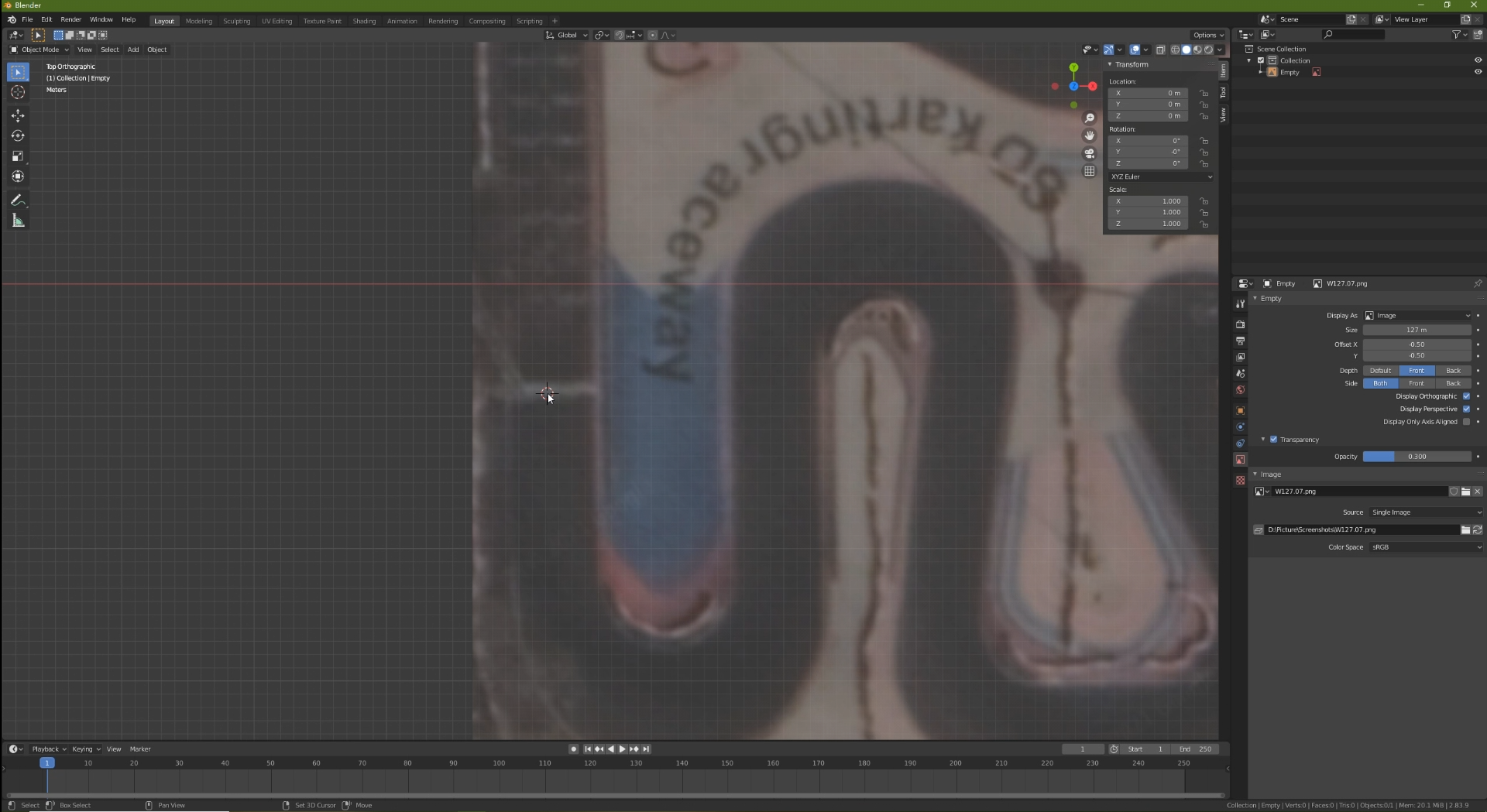Open Display As Image dropdown

point(1417,316)
